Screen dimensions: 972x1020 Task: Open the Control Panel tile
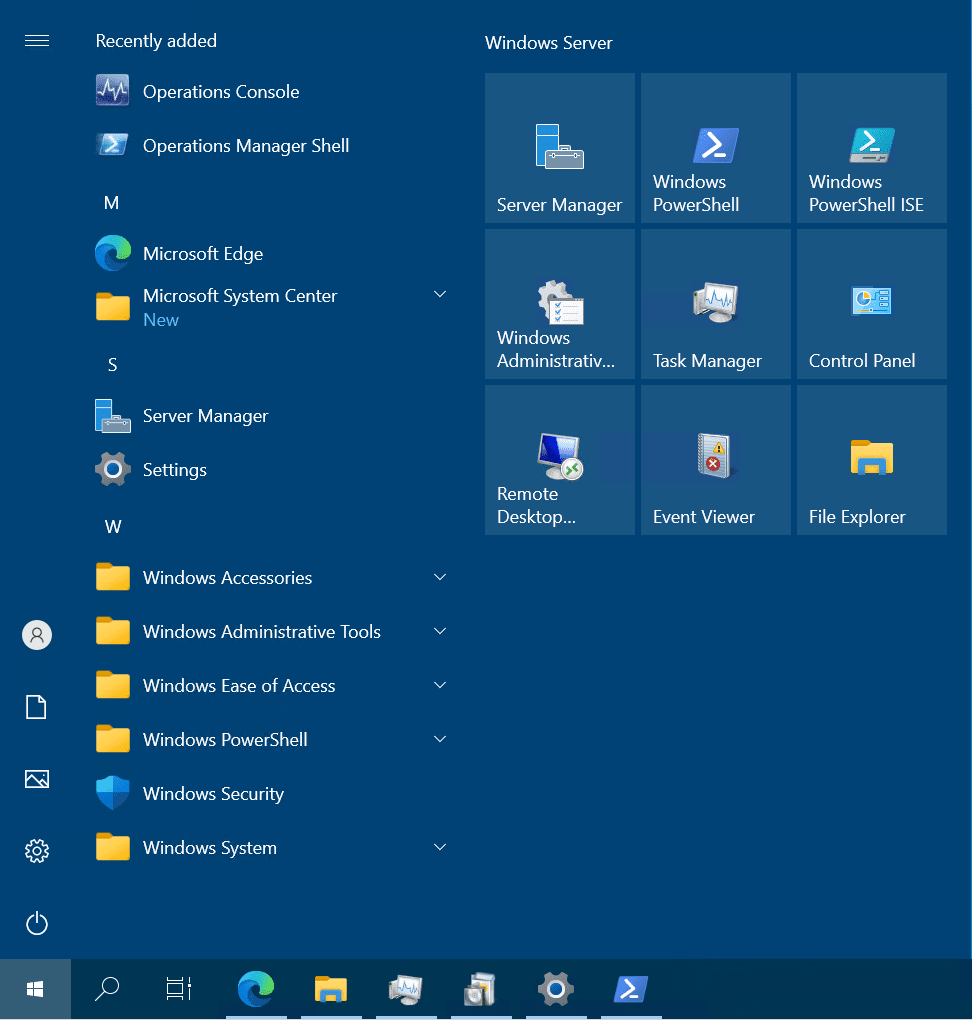pyautogui.click(x=872, y=304)
